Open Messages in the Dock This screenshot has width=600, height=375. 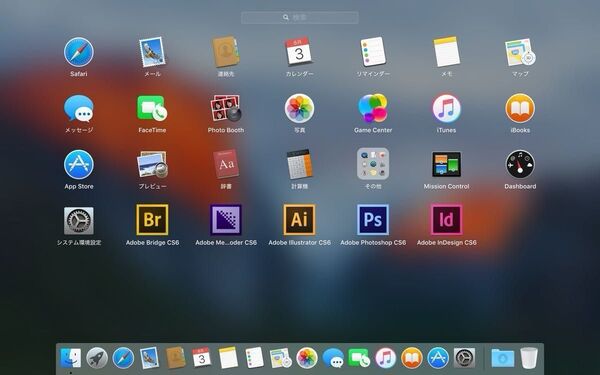click(x=333, y=358)
